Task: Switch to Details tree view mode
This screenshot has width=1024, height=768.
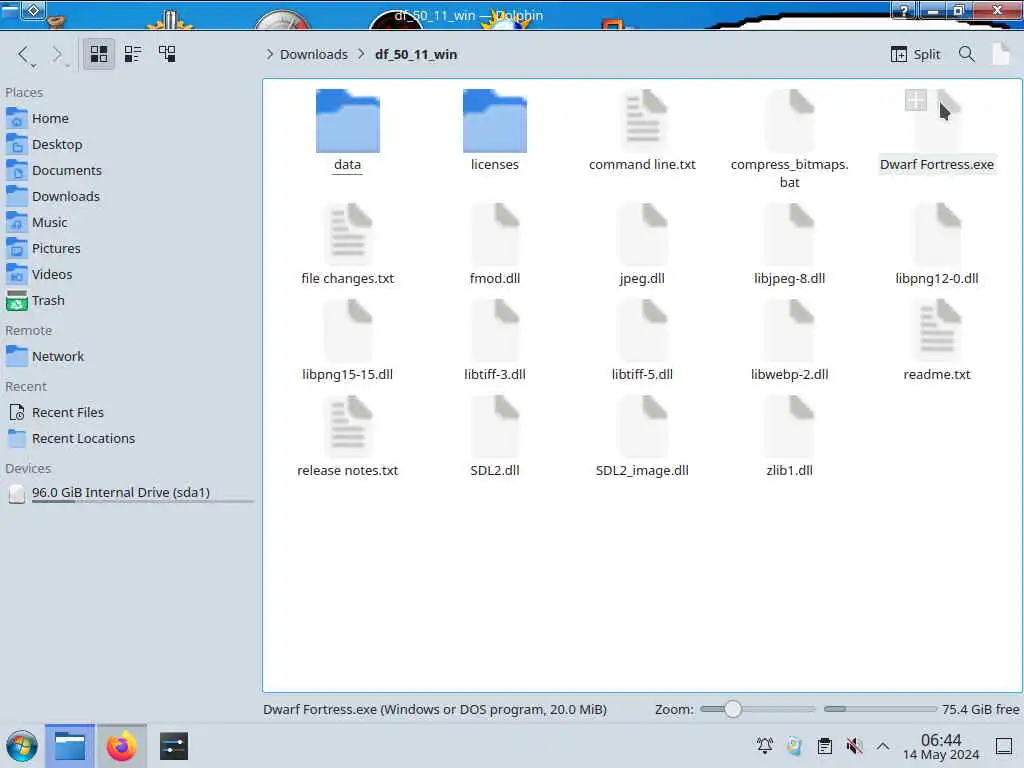Action: [167, 54]
